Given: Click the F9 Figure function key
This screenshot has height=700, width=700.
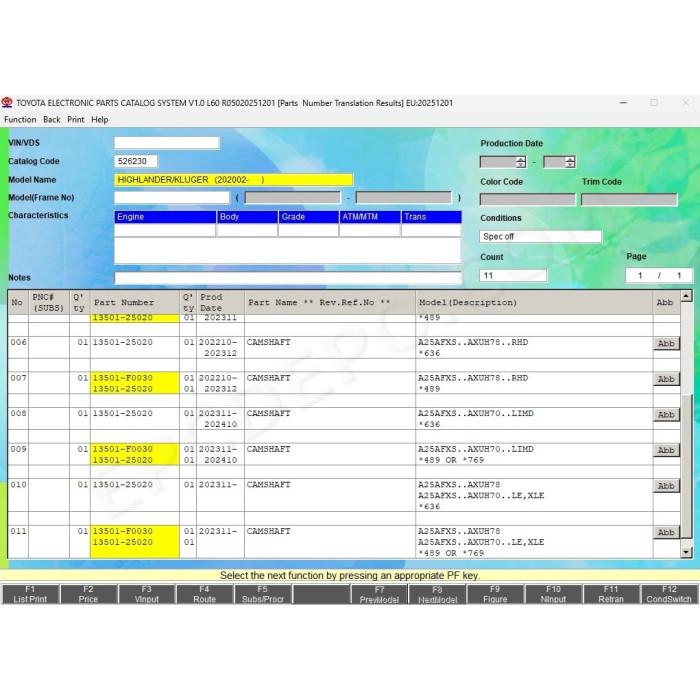Looking at the screenshot, I should click(x=495, y=594).
